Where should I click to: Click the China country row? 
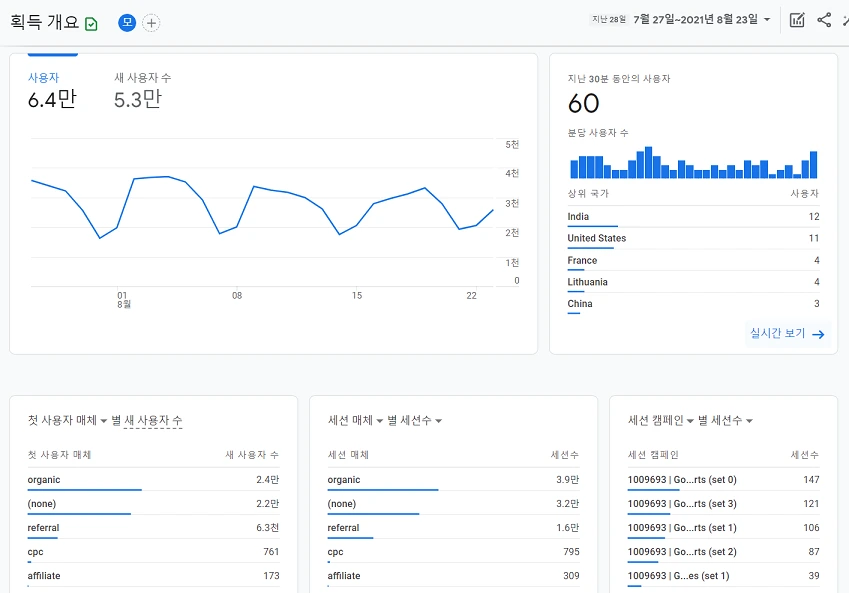693,304
